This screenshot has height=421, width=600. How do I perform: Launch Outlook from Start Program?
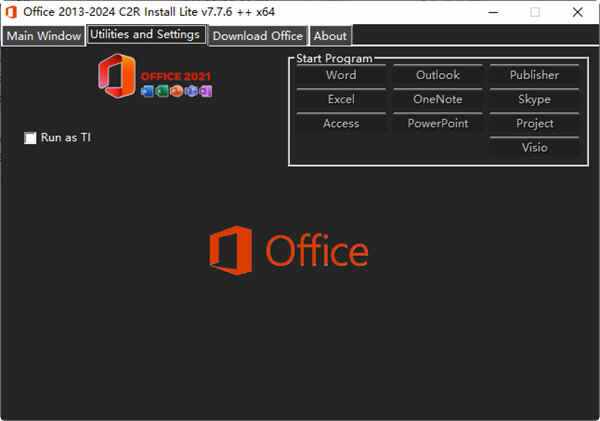click(437, 75)
